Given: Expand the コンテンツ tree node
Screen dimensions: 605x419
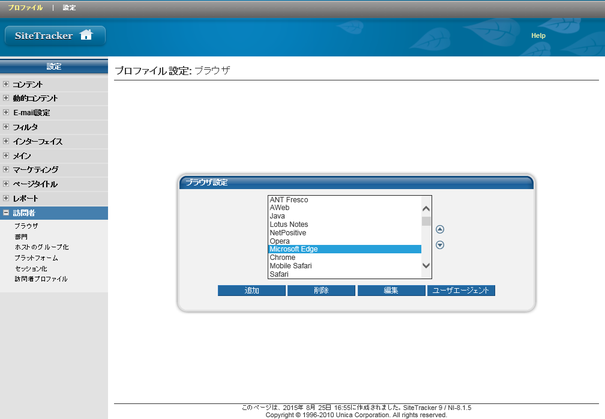Looking at the screenshot, I should 6,84.
